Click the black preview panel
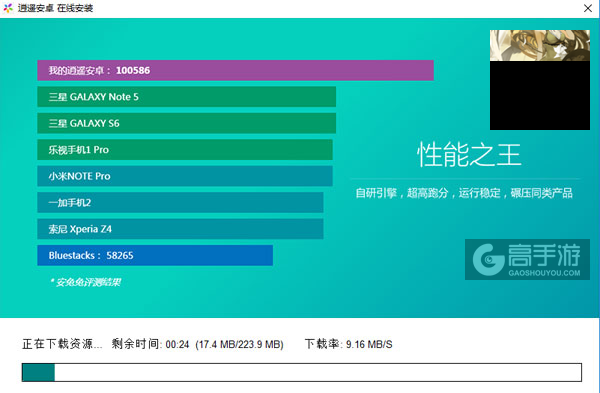Viewport: 600px width, 393px height. click(540, 96)
